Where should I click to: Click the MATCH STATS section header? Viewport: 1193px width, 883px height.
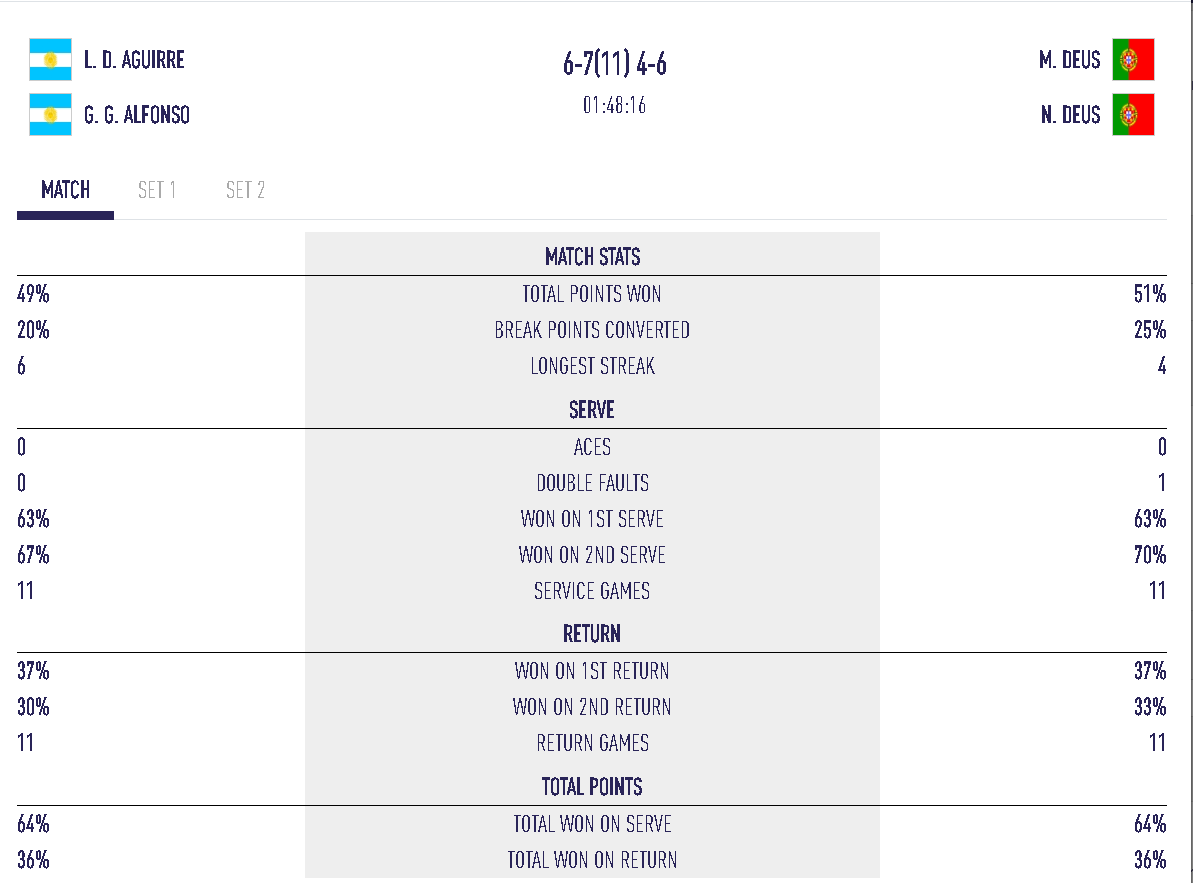click(x=593, y=257)
